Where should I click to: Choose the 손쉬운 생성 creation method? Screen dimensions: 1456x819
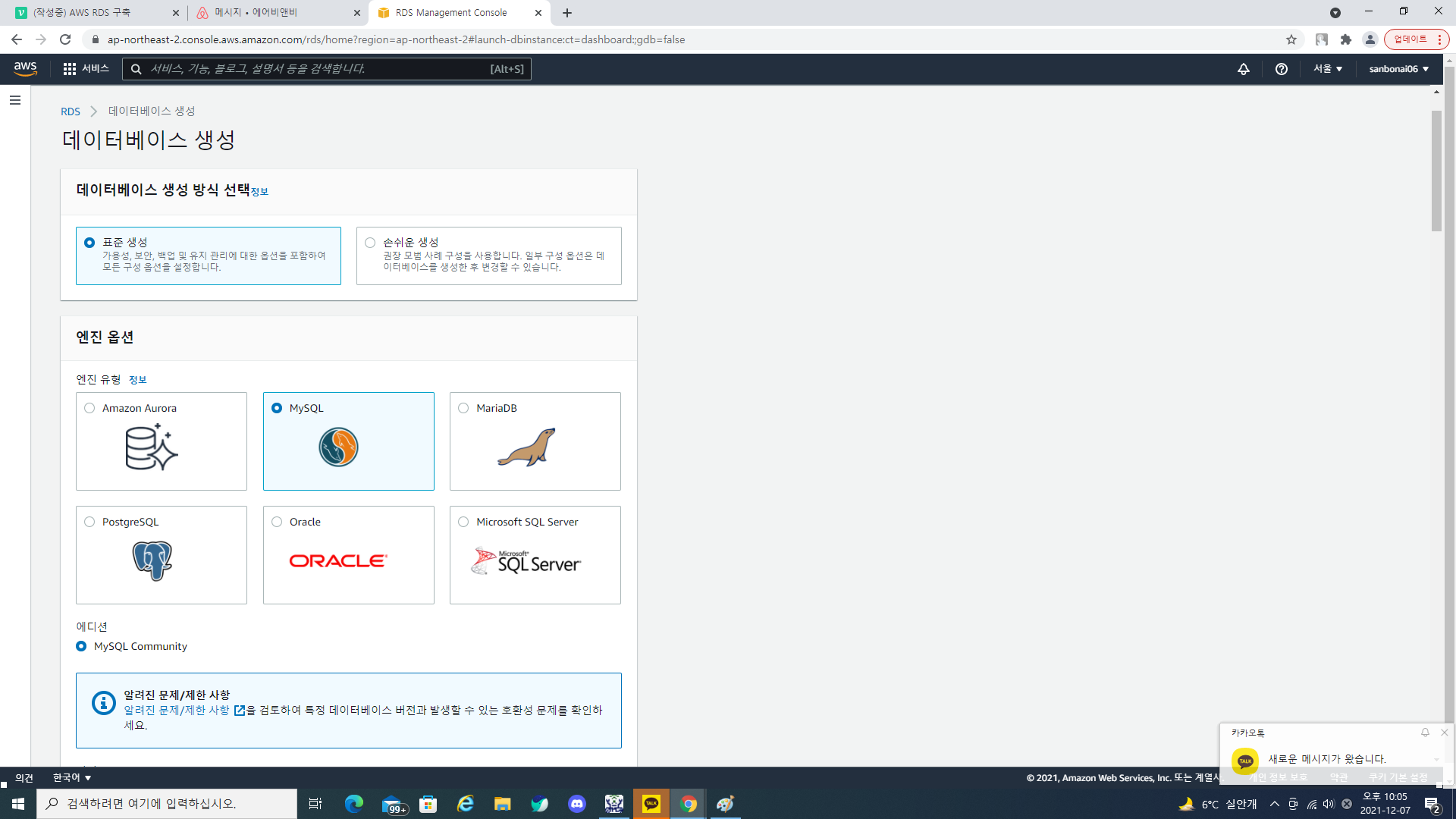click(x=370, y=243)
